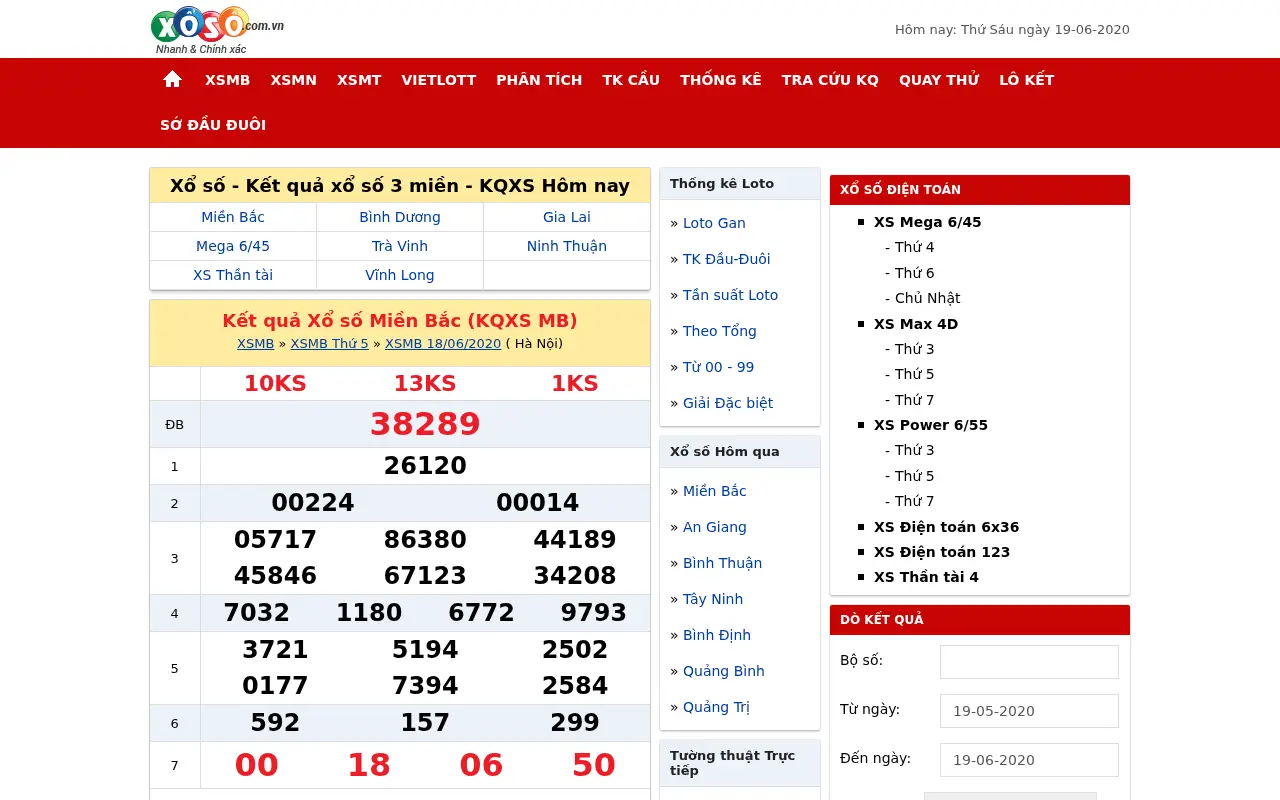Open the VIETLOTT menu
The height and width of the screenshot is (800, 1280).
point(439,80)
